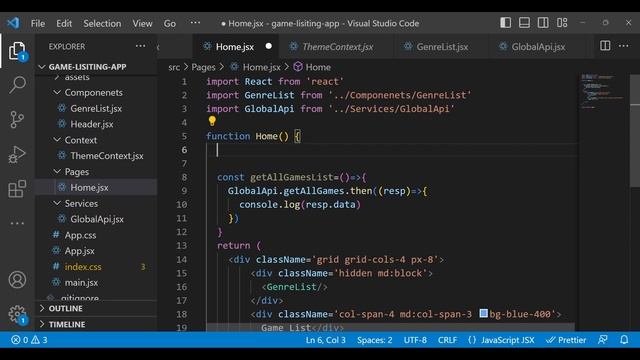The width and height of the screenshot is (640, 360).
Task: Open App.jsx in the explorer
Action: [x=80, y=251]
